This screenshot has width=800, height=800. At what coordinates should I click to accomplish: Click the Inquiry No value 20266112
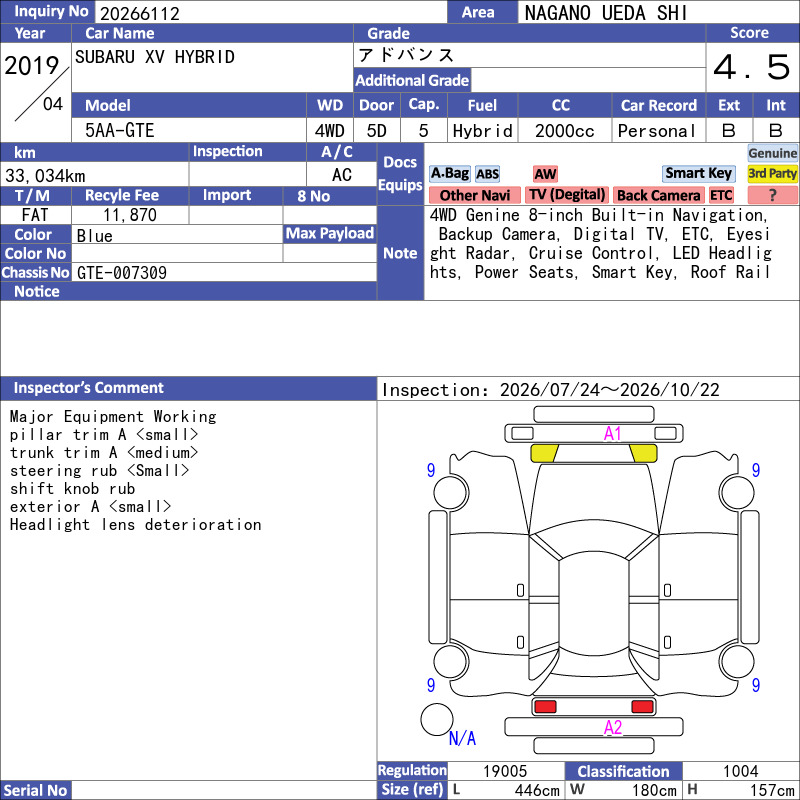140,13
